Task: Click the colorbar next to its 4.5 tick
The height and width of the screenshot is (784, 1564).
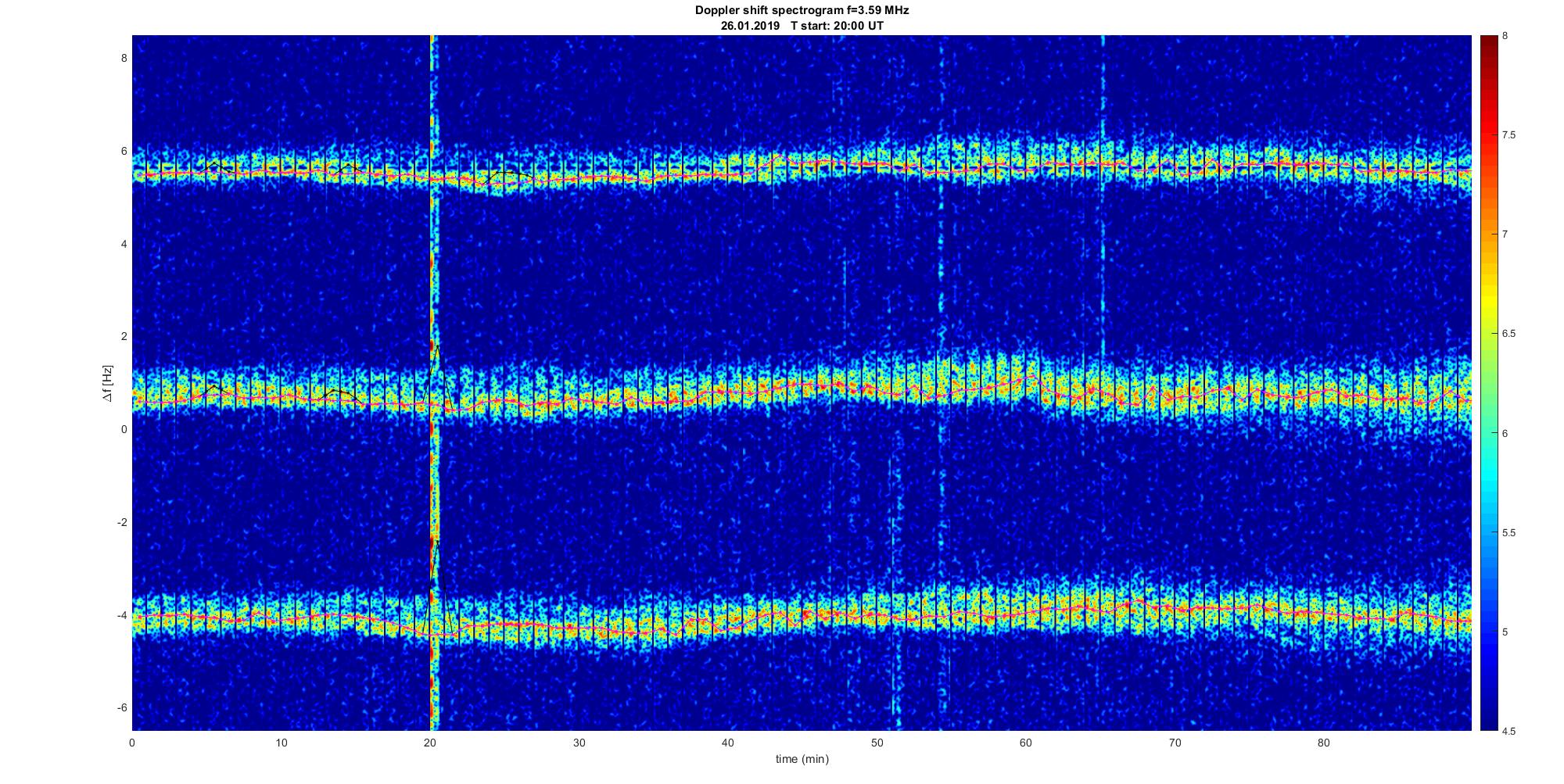Action: 1488,729
